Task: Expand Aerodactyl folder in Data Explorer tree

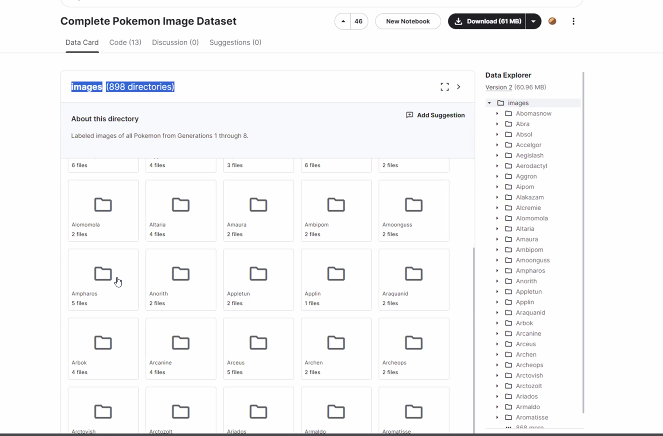Action: [497, 166]
